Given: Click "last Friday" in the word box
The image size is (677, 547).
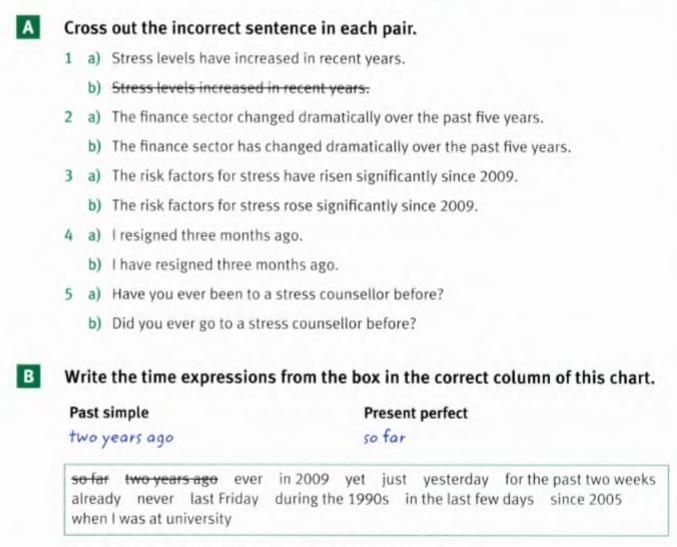Looking at the screenshot, I should point(225,499).
